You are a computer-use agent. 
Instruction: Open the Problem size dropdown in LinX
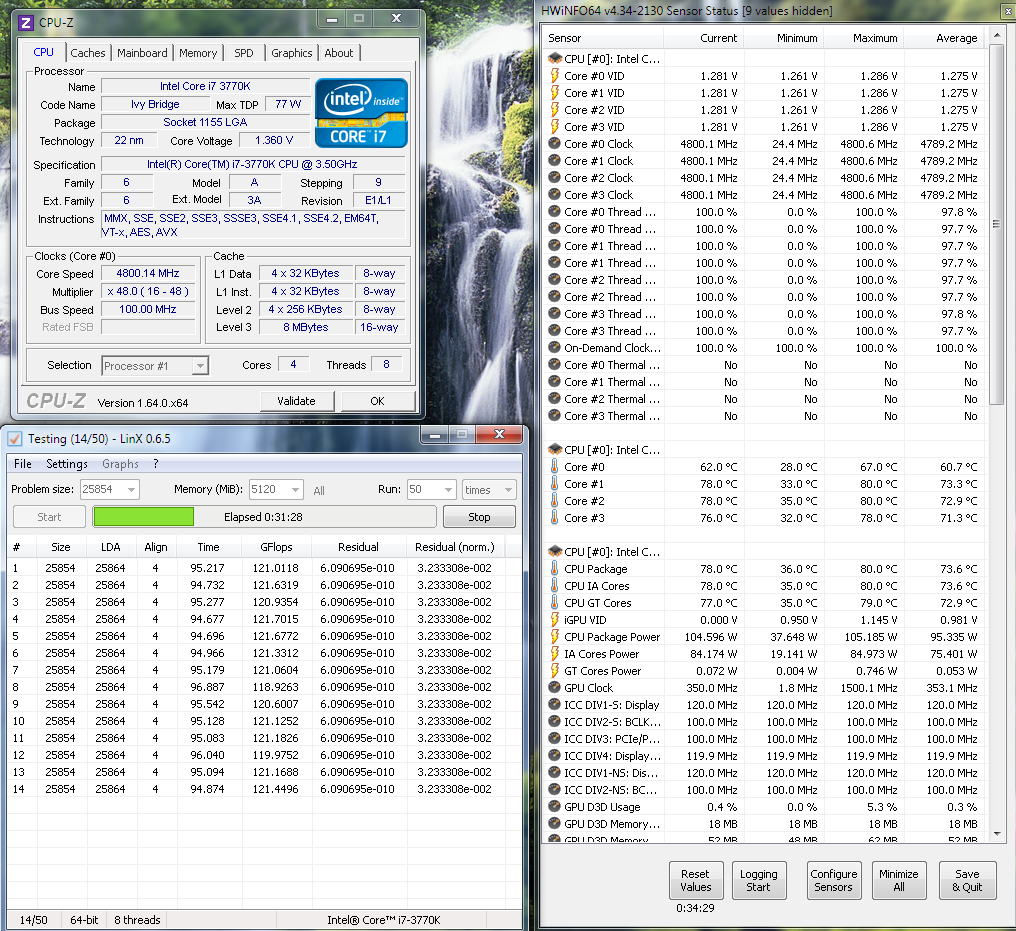pos(132,490)
